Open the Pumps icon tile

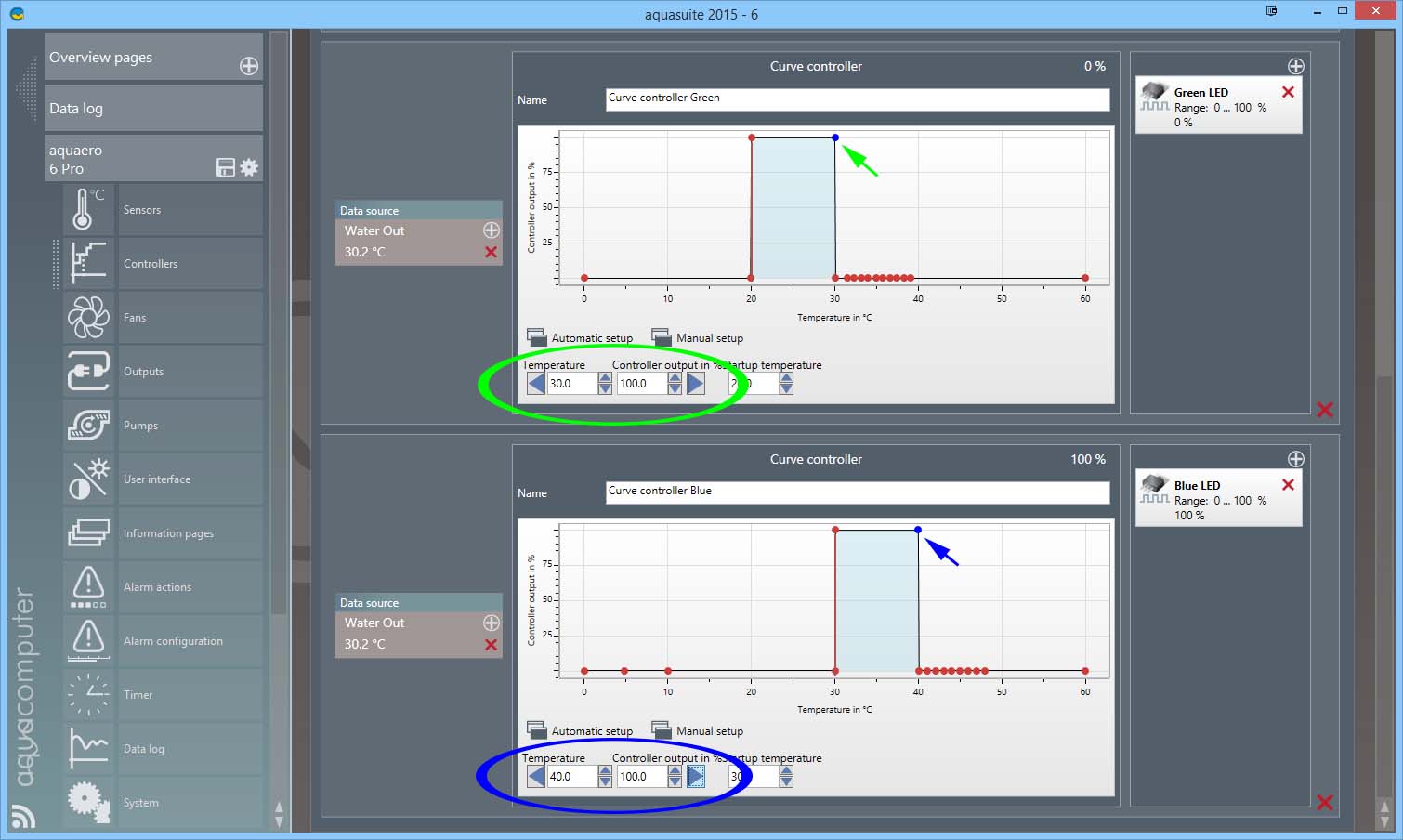[88, 425]
